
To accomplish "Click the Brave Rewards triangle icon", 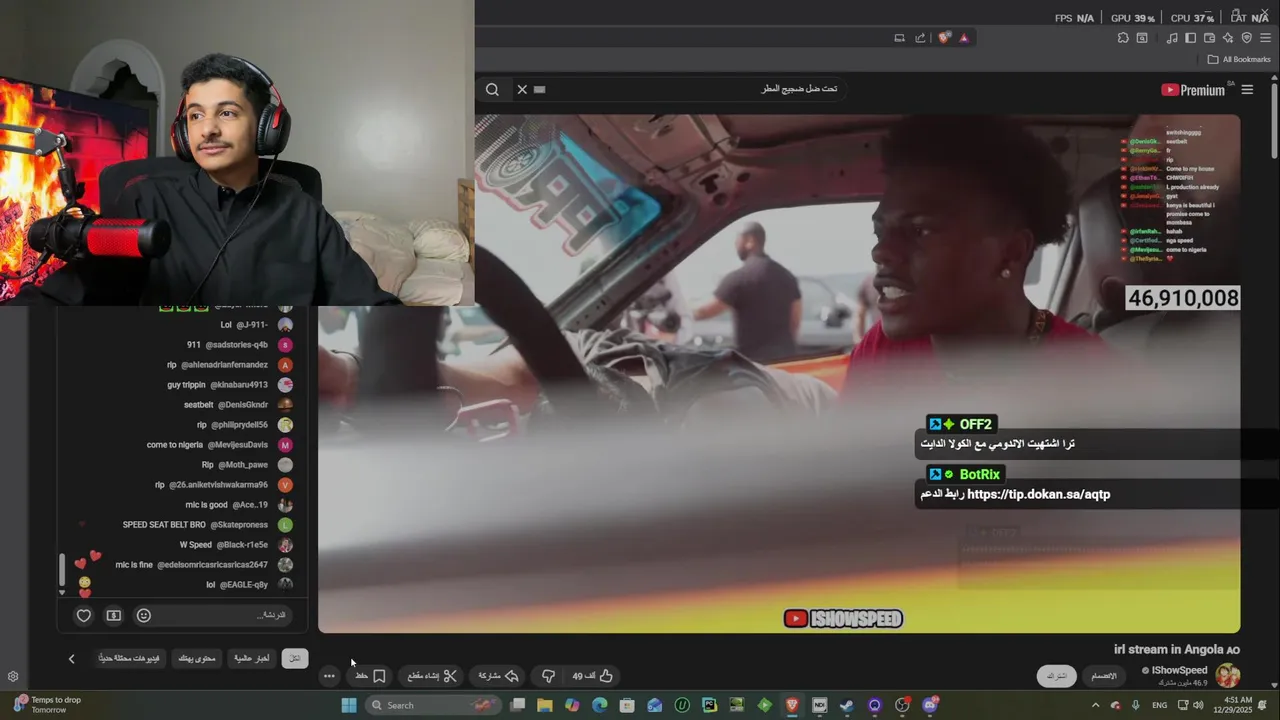I will click(x=964, y=38).
